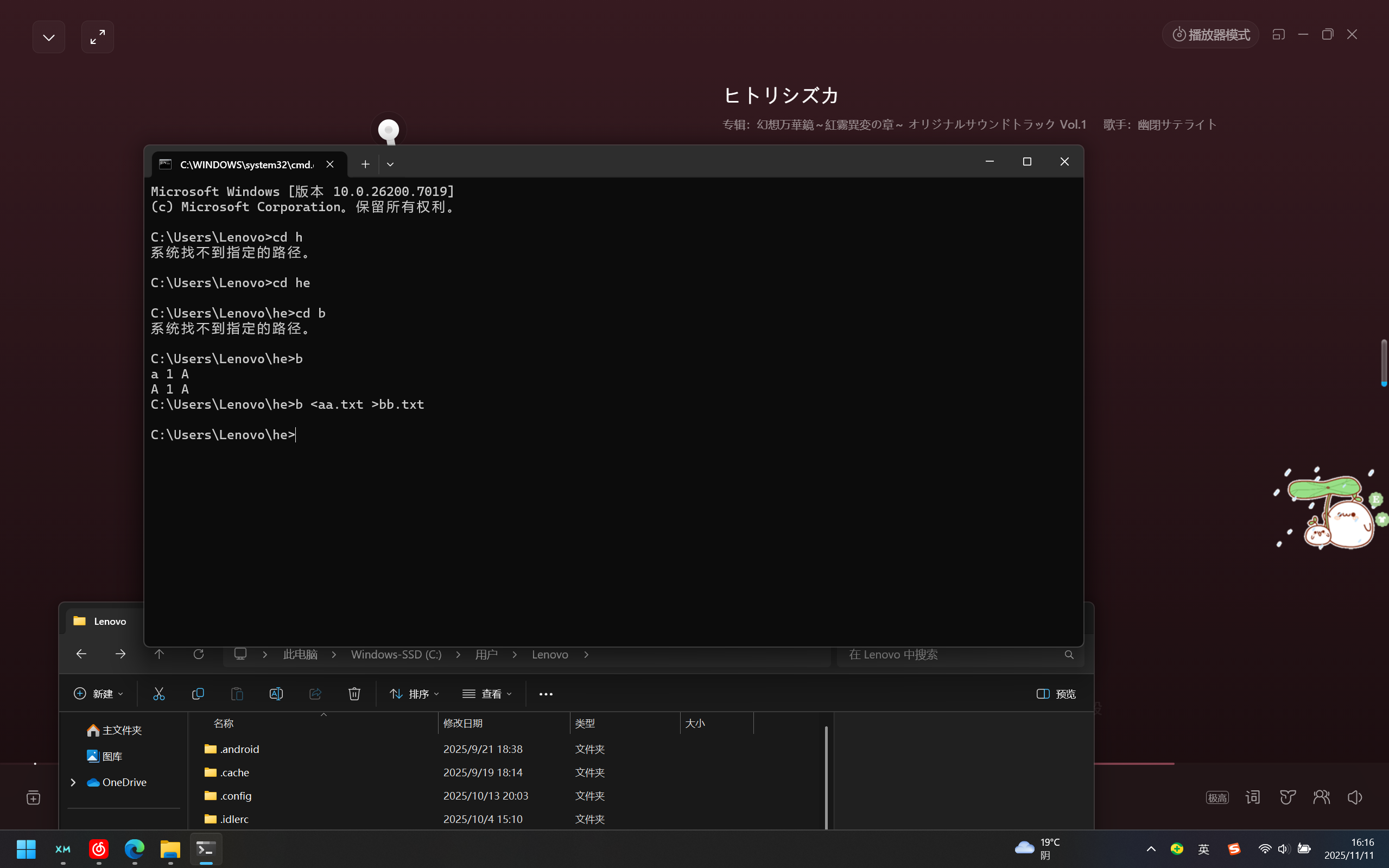Open lyrics panel via 词 icon
The height and width of the screenshot is (868, 1389).
click(1252, 797)
